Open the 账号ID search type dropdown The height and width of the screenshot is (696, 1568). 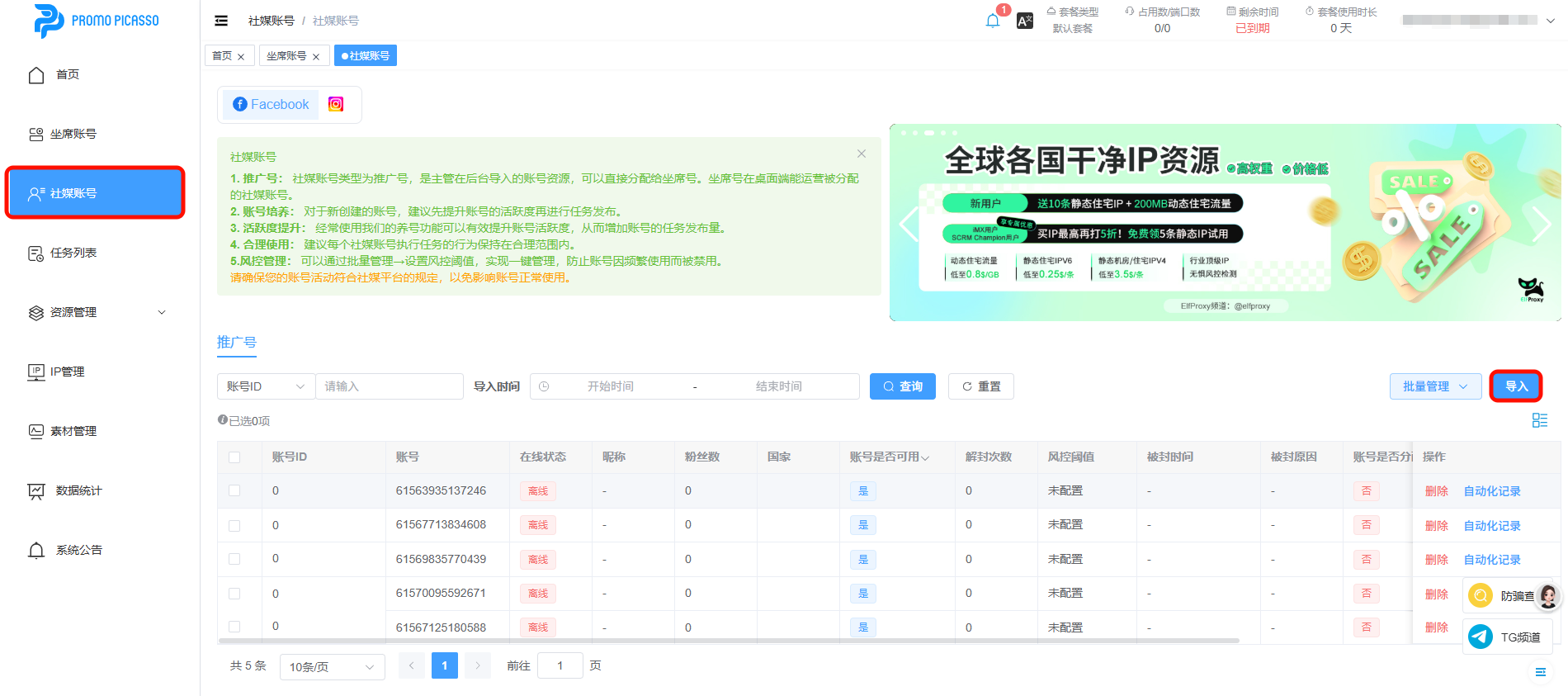266,386
